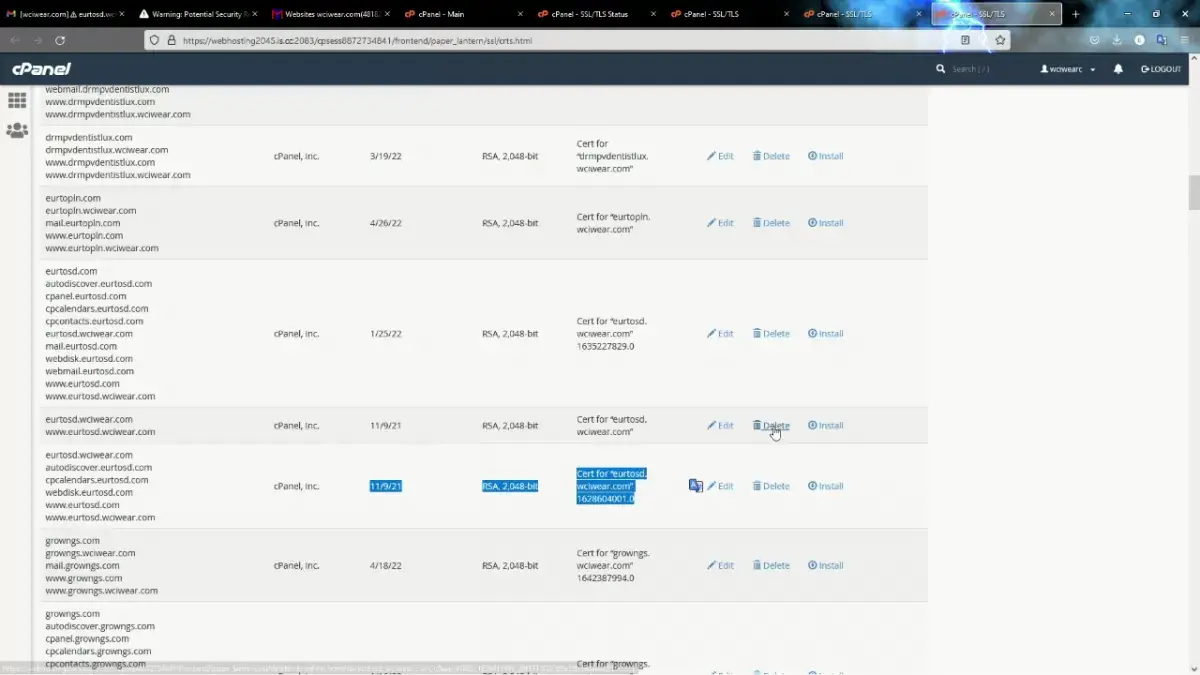Image resolution: width=1200 pixels, height=675 pixels.
Task: Edit the growngs certificate dated 4/18/22
Action: pyautogui.click(x=720, y=566)
